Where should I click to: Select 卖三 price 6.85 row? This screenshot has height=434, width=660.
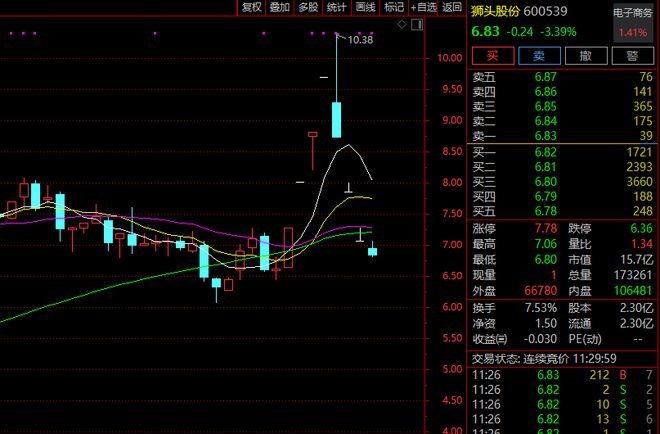pyautogui.click(x=562, y=107)
